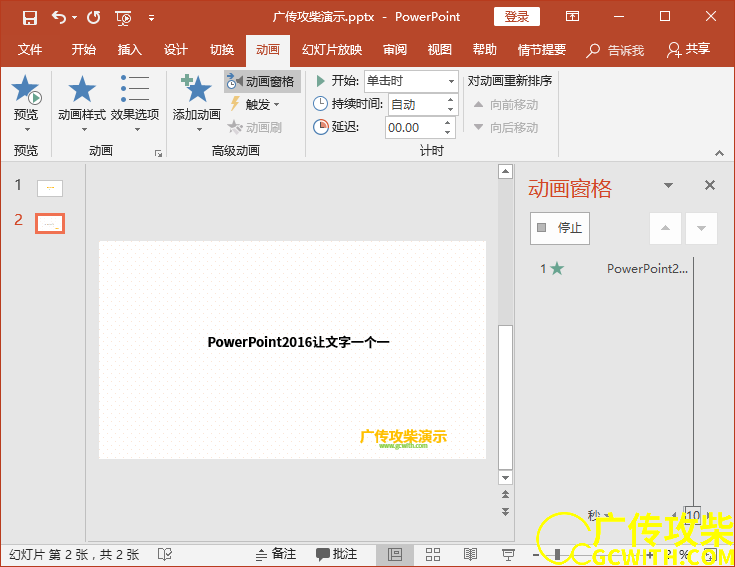Image resolution: width=735 pixels, height=567 pixels.
Task: Switch to the 视图 tab
Action: 440,50
